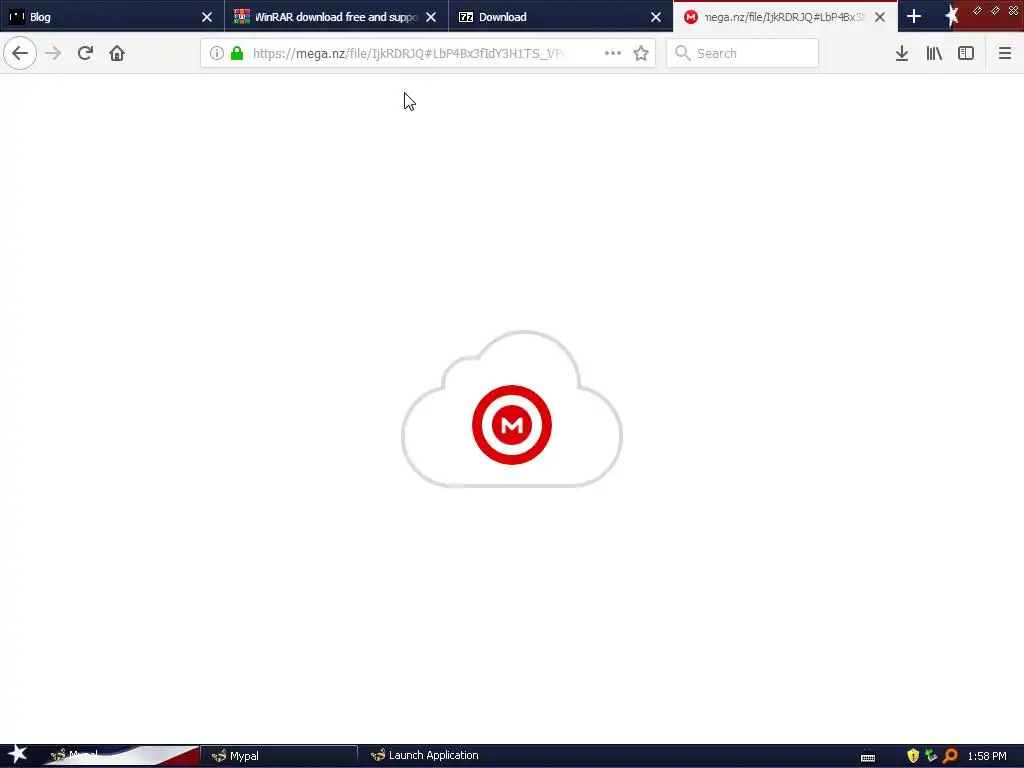1024x768 pixels.
Task: Click the WinRAR tab favicon
Action: point(242,17)
